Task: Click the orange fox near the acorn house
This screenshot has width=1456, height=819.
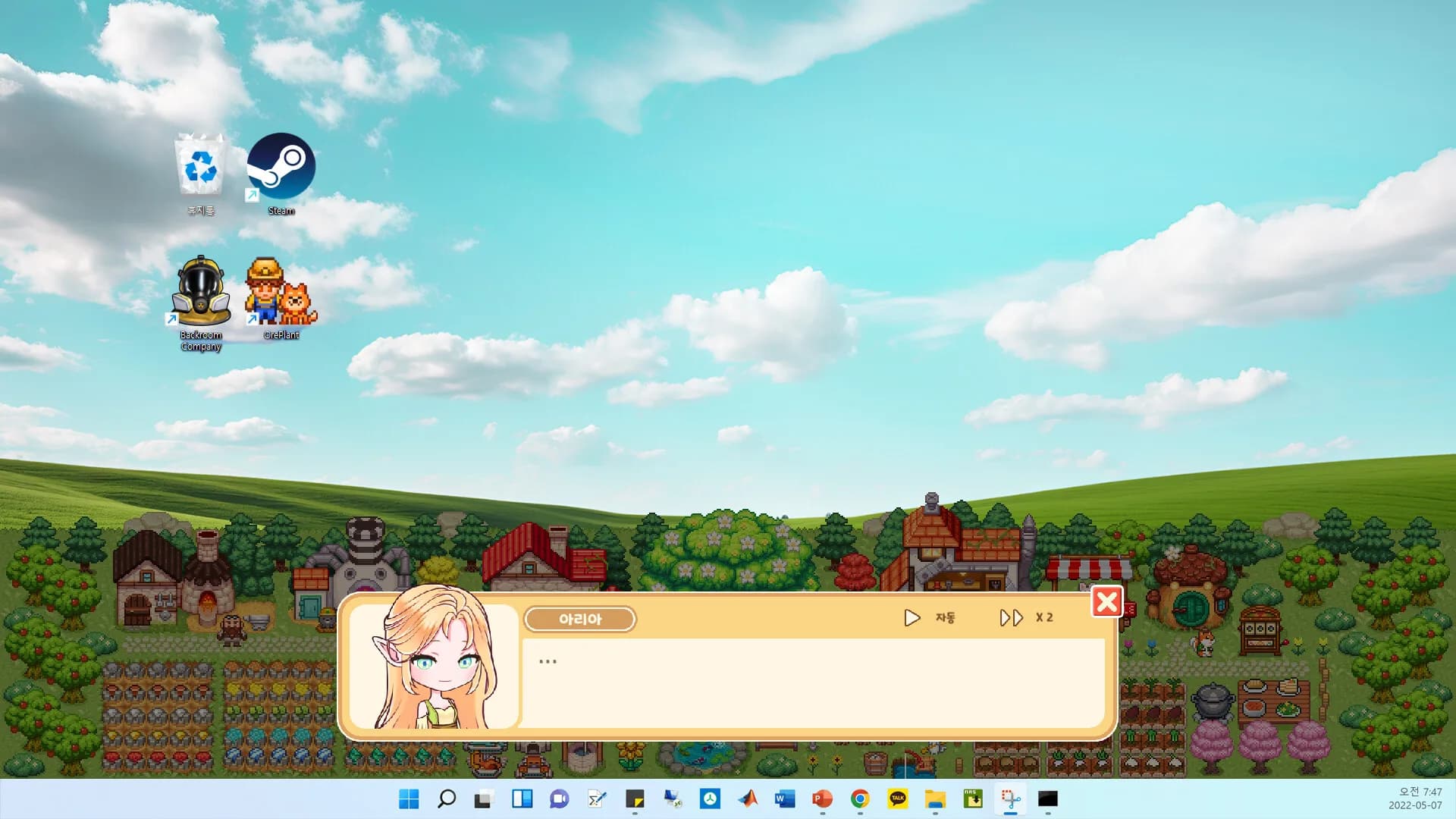Action: 1203,643
